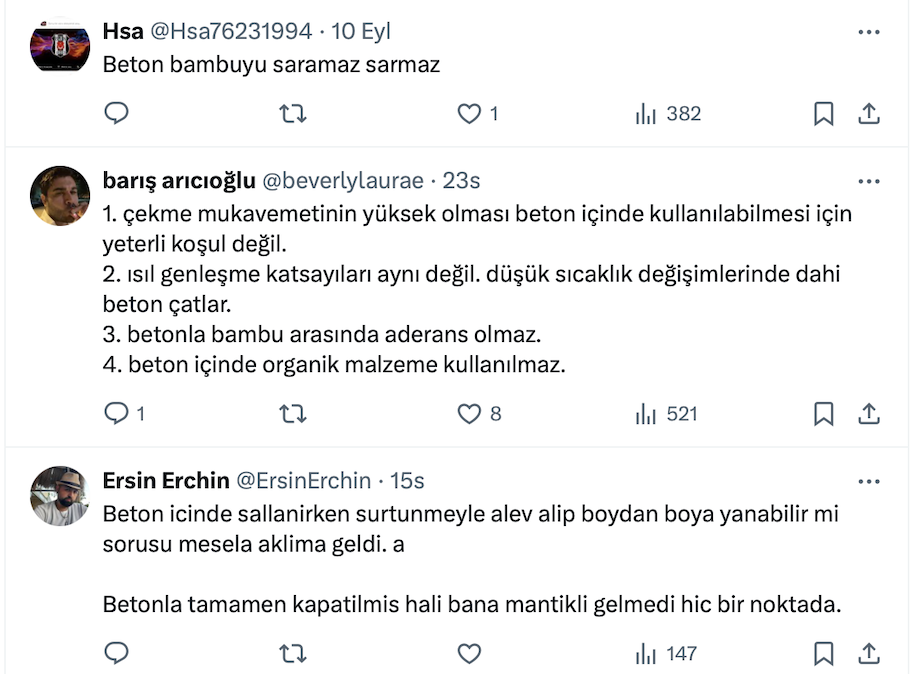Image resolution: width=914 pixels, height=674 pixels.
Task: Reply to Hsa's tweet
Action: pos(117,114)
